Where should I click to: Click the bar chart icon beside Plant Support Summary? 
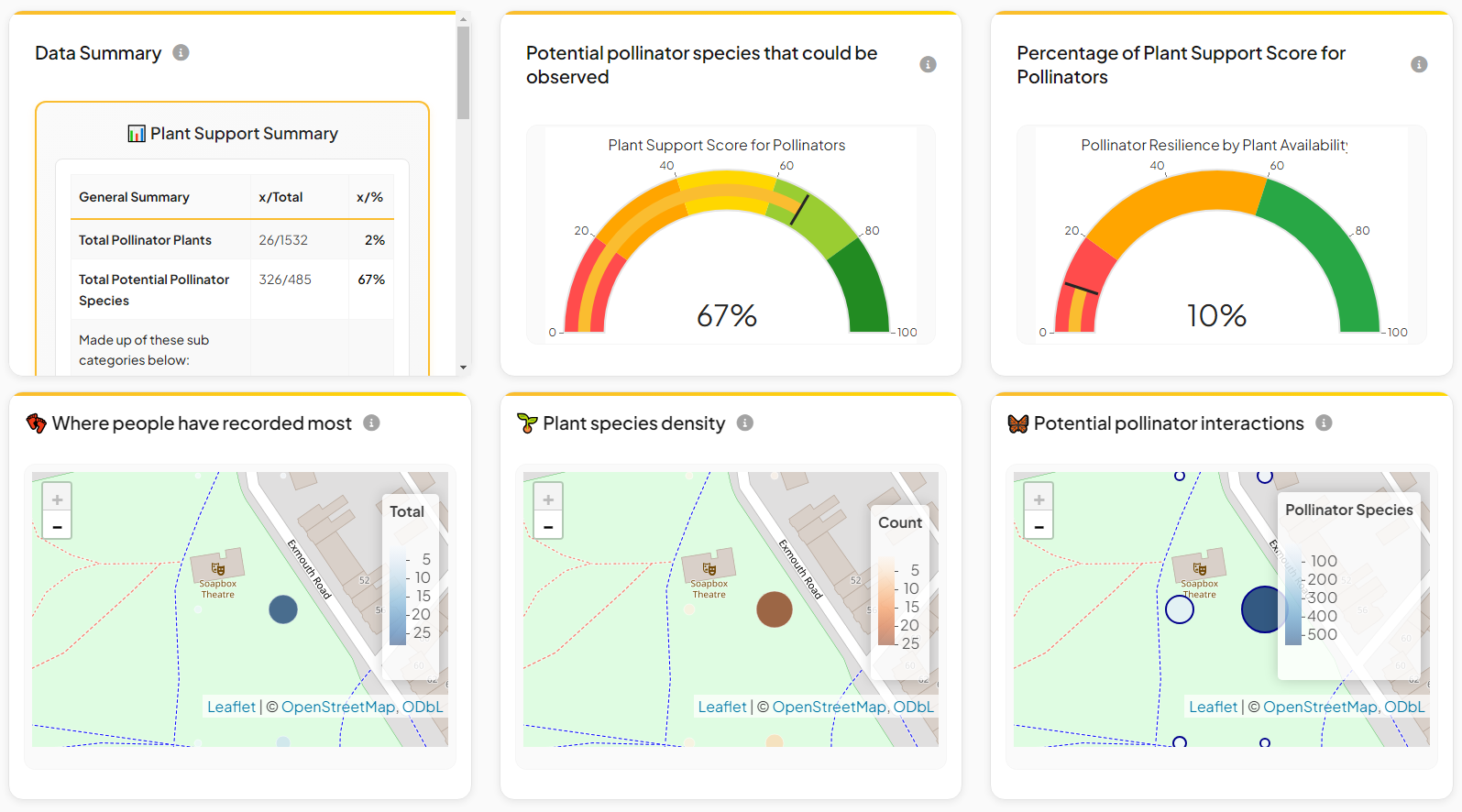click(137, 134)
